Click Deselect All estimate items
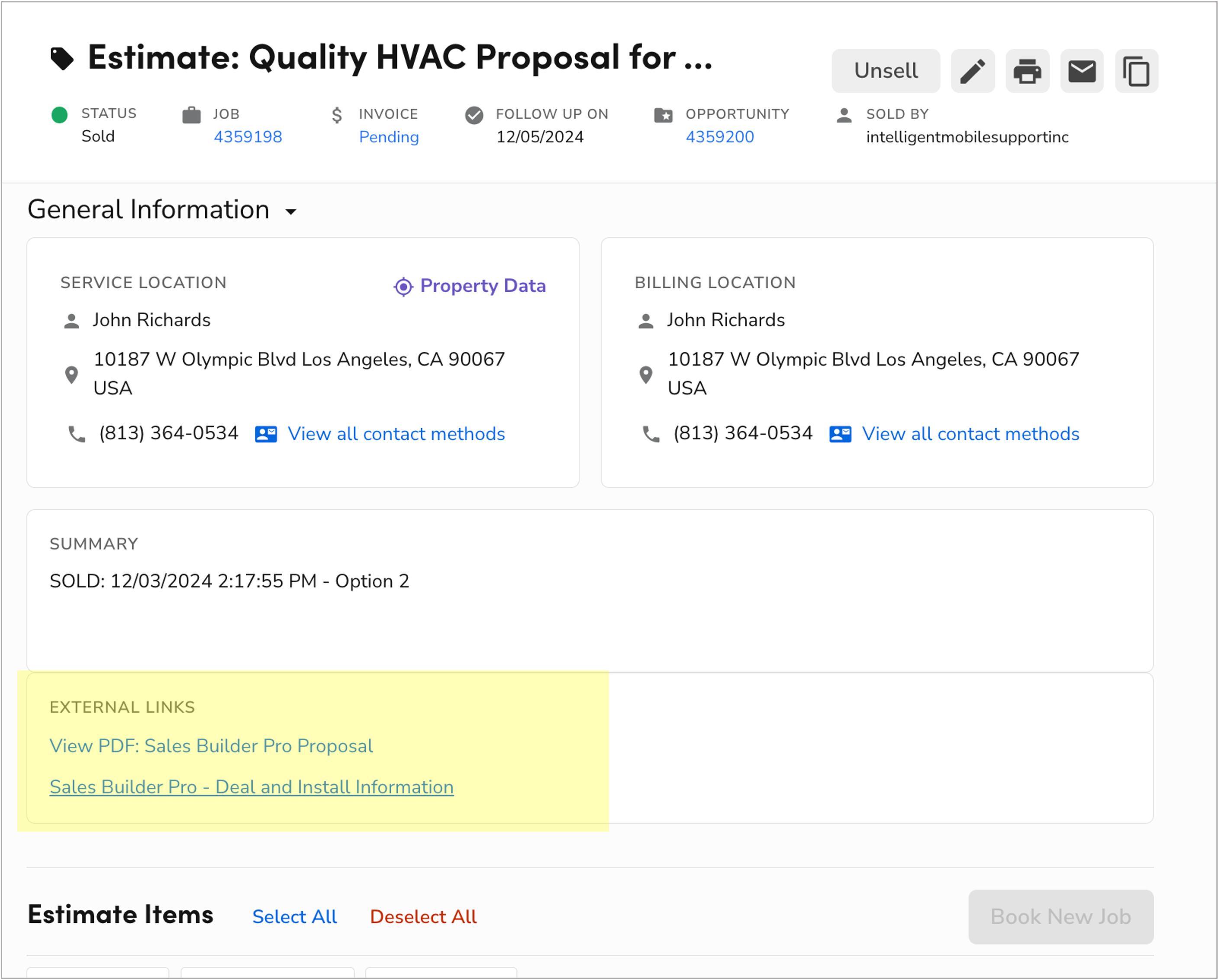The width and height of the screenshot is (1218, 980). pos(423,917)
